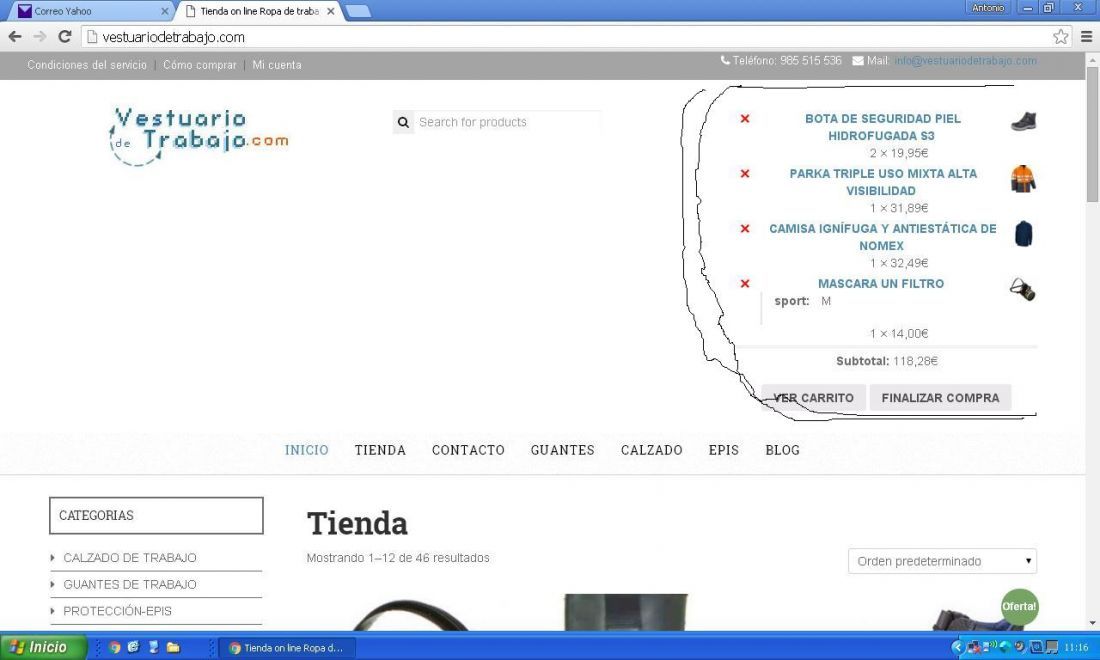Expand hidden system tray icons arrow

click(x=957, y=647)
